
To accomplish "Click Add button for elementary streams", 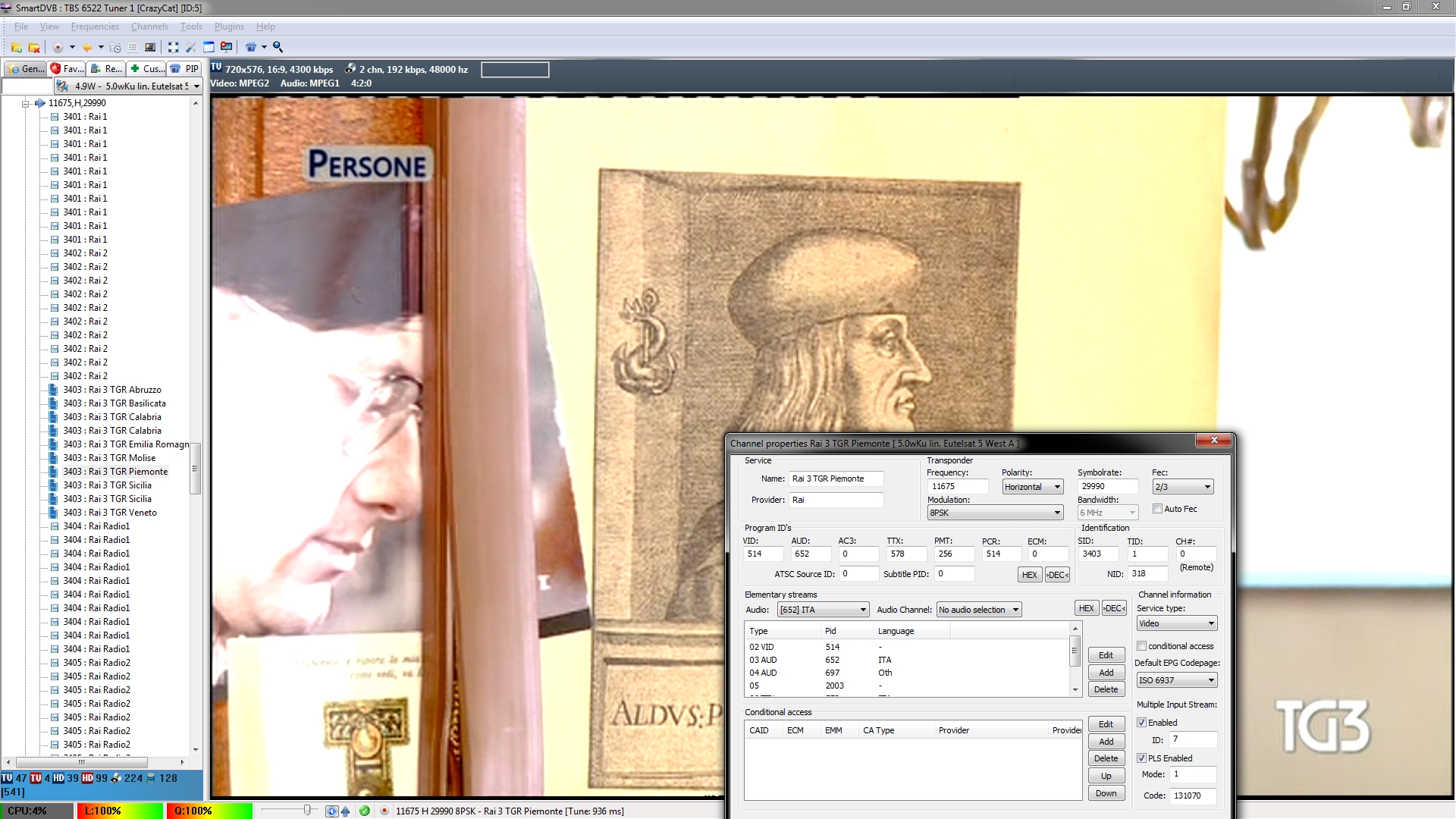I will click(1106, 673).
